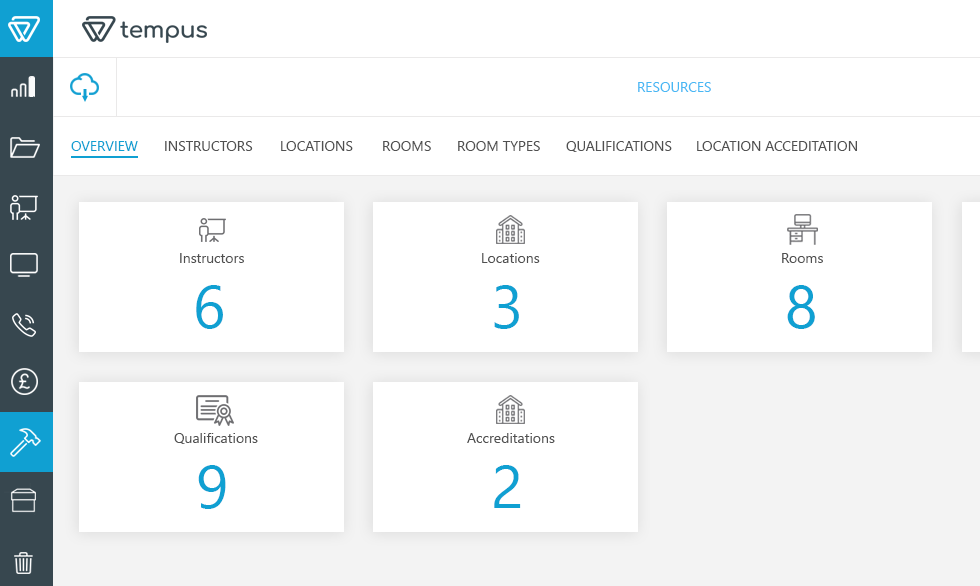980x586 pixels.
Task: Click the Instructors card icon
Action: coord(212,230)
